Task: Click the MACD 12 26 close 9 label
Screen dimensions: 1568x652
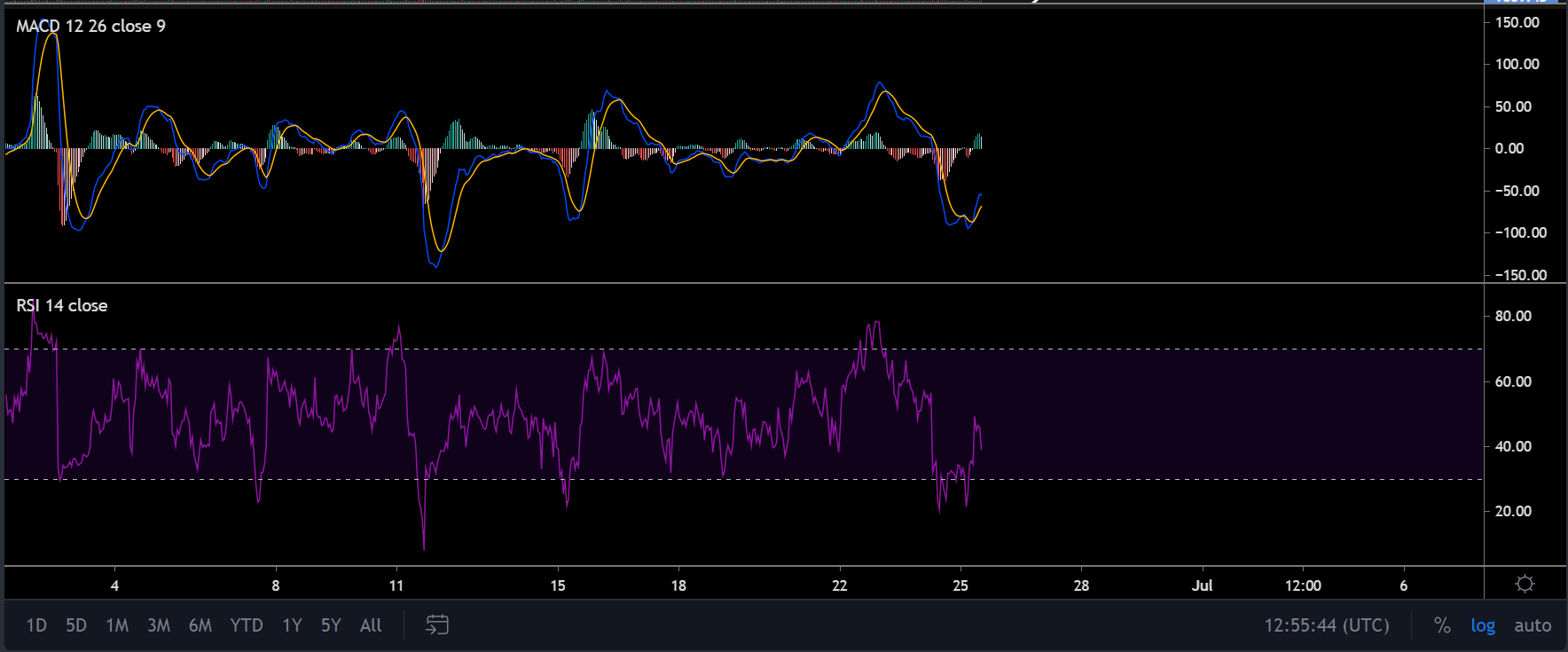Action: 90,26
